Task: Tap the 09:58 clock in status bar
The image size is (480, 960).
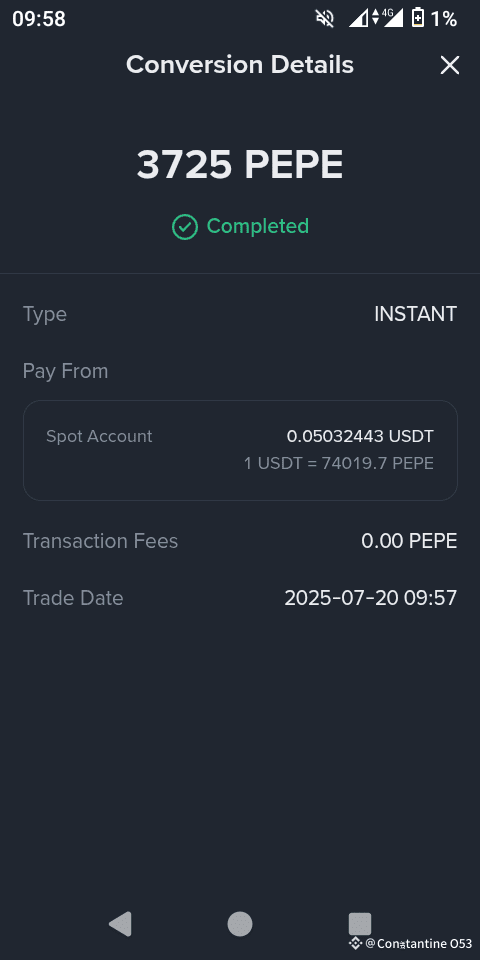Action: (39, 19)
